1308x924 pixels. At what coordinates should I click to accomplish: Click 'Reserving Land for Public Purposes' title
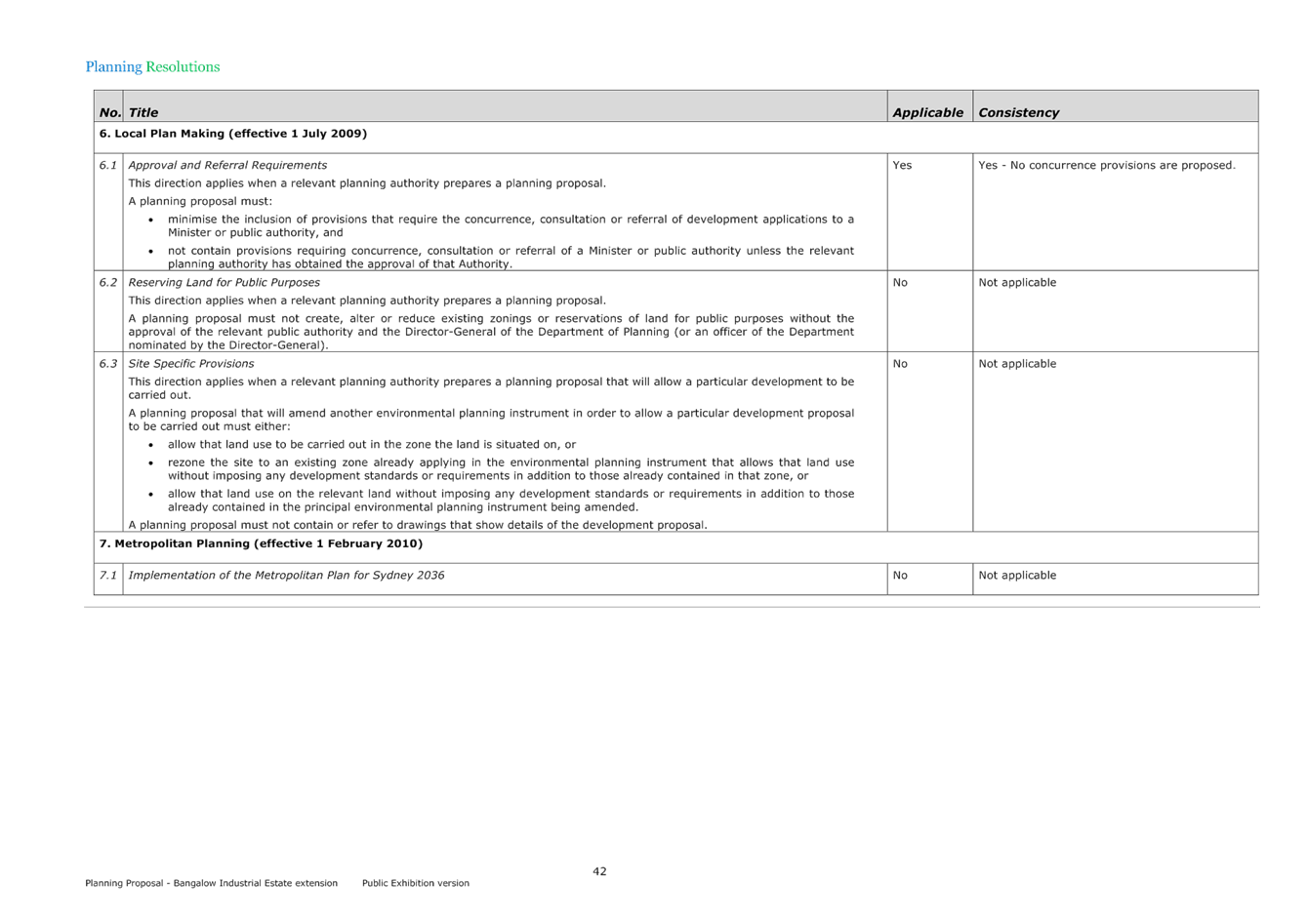pos(224,282)
